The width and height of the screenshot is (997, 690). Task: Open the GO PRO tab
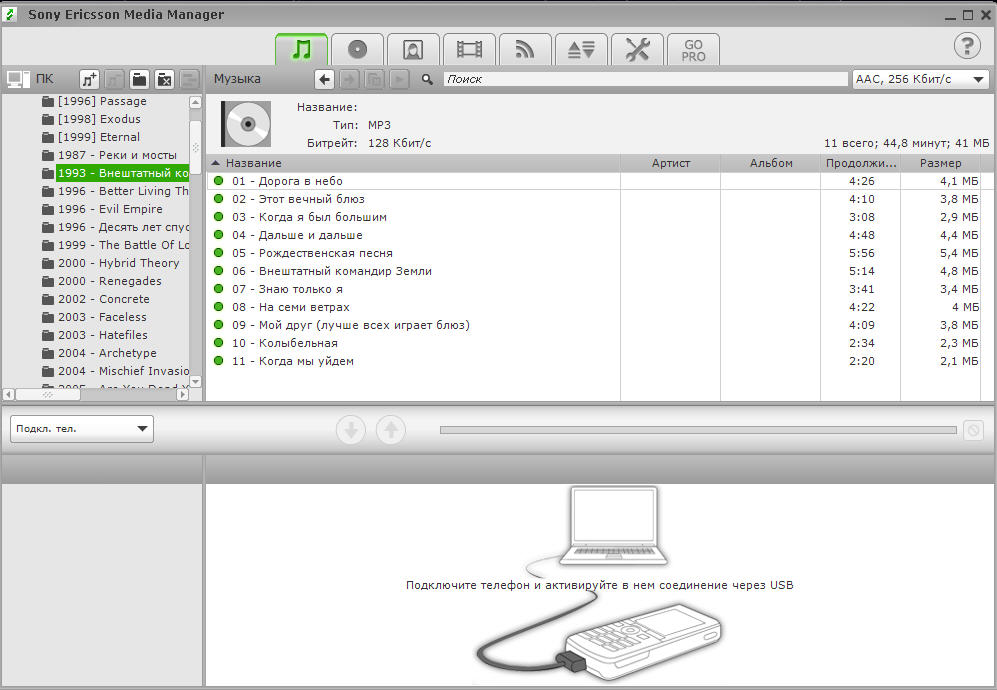(693, 50)
